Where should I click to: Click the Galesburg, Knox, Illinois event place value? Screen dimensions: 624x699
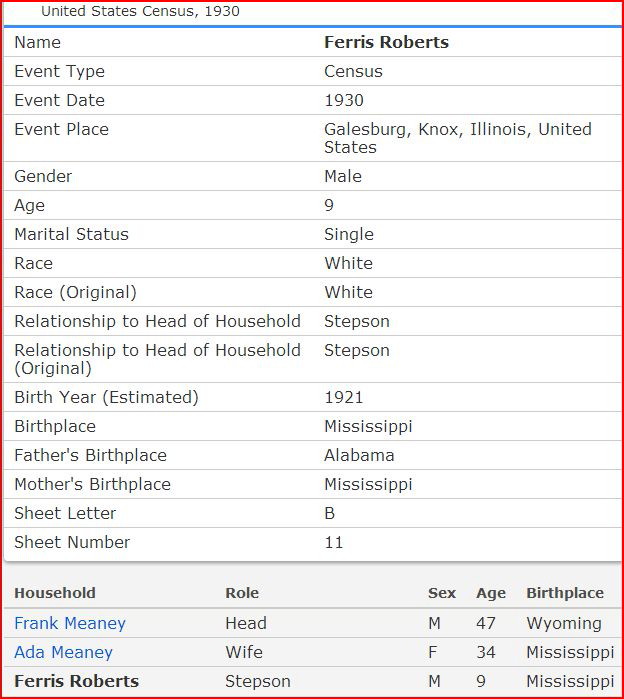[x=457, y=138]
